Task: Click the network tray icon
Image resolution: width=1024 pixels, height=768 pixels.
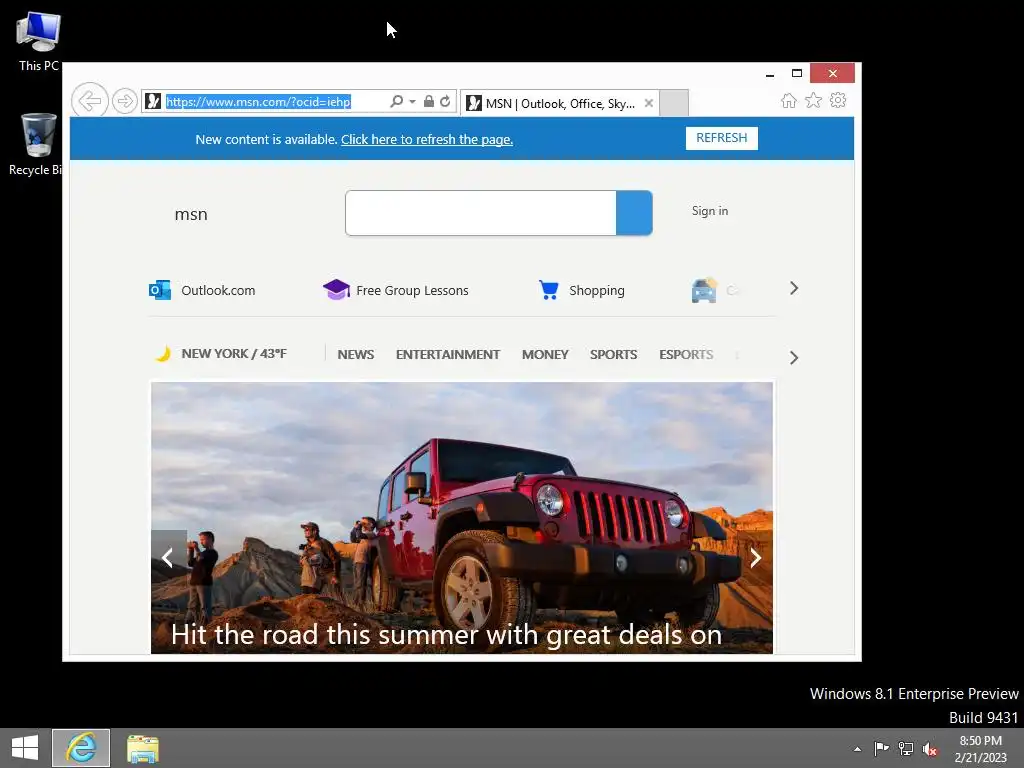Action: [906, 748]
